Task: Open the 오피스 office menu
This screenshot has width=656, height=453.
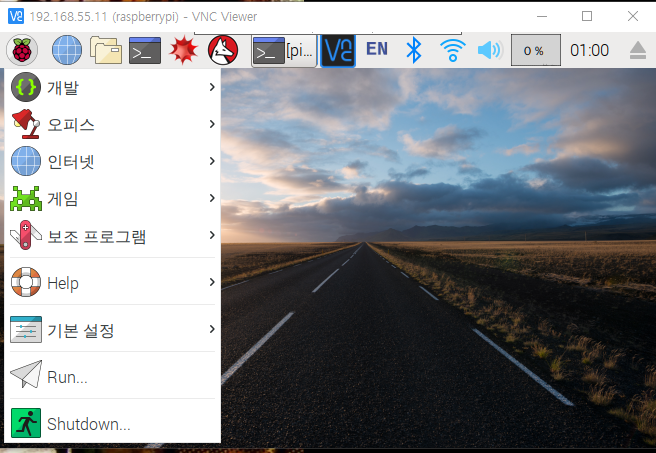Action: click(x=113, y=124)
